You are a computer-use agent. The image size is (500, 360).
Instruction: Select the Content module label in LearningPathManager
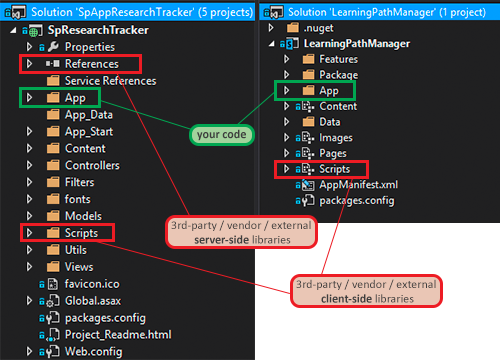[338, 106]
